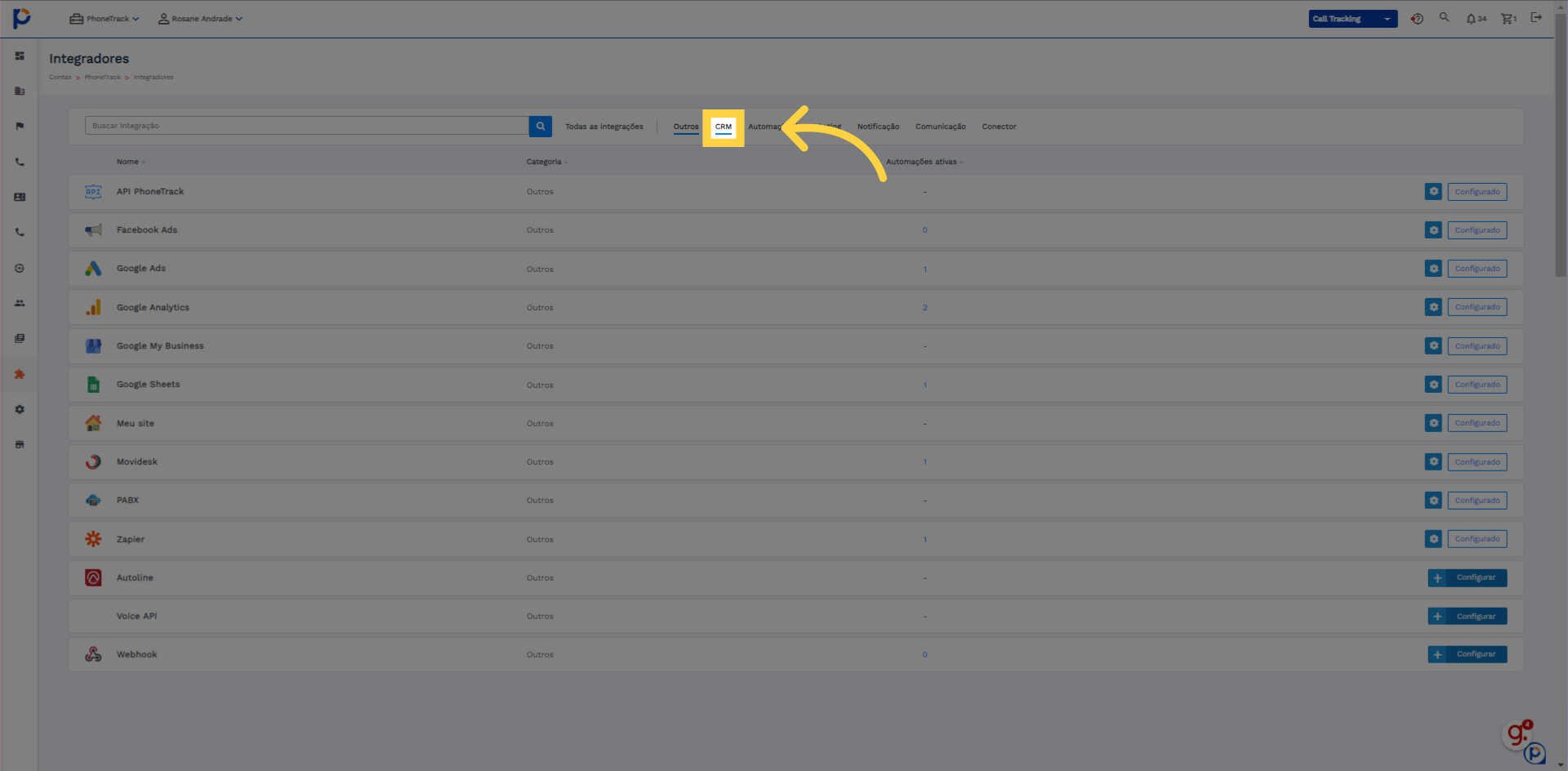Screen dimensions: 1568x771
Task: Open the contact card icon in the sidebar
Action: click(20, 197)
